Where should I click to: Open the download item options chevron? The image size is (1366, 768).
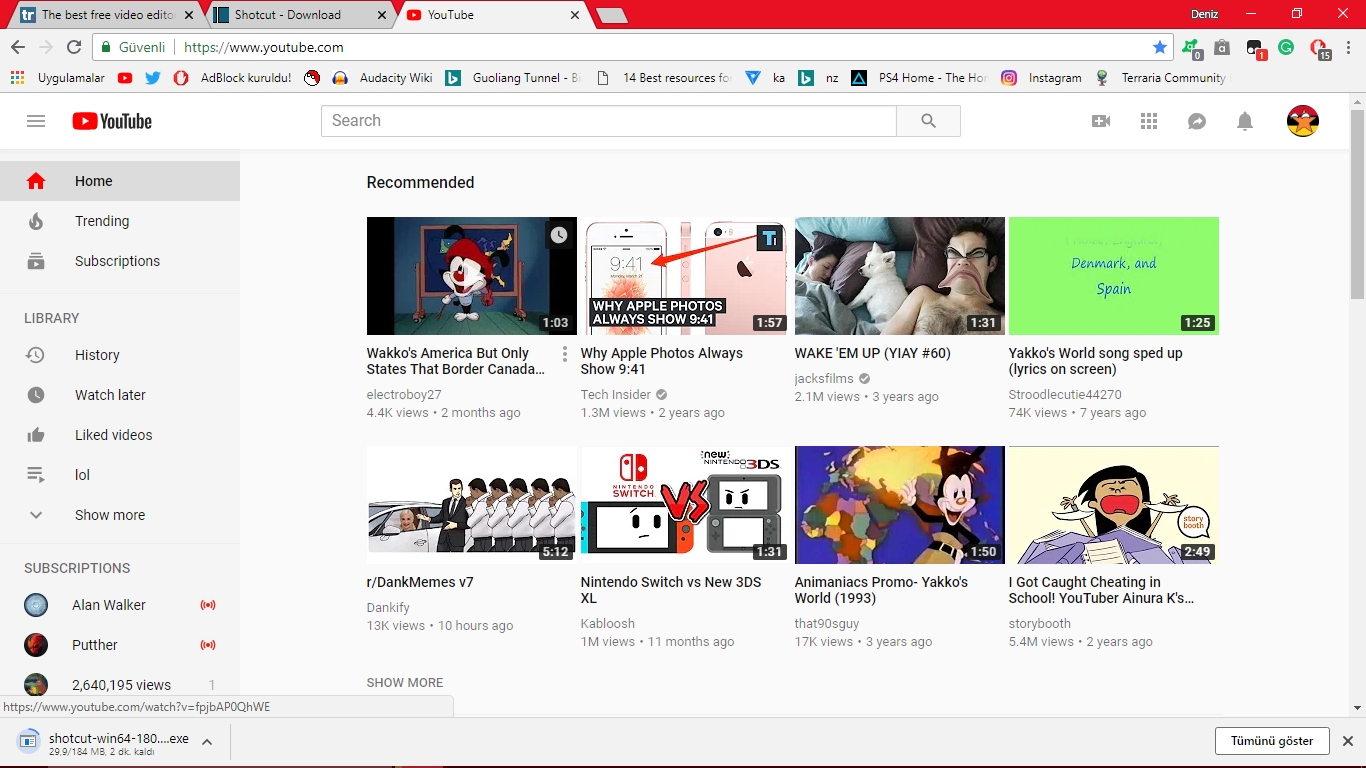coord(207,742)
